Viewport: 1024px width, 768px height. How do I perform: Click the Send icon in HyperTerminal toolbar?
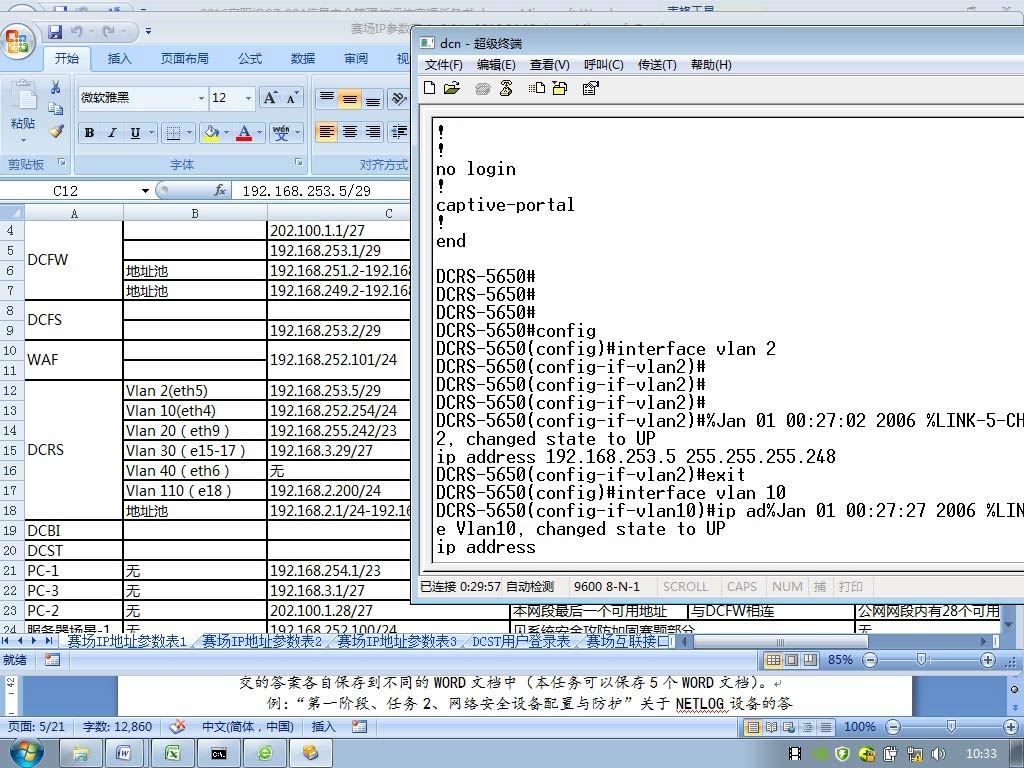(537, 88)
